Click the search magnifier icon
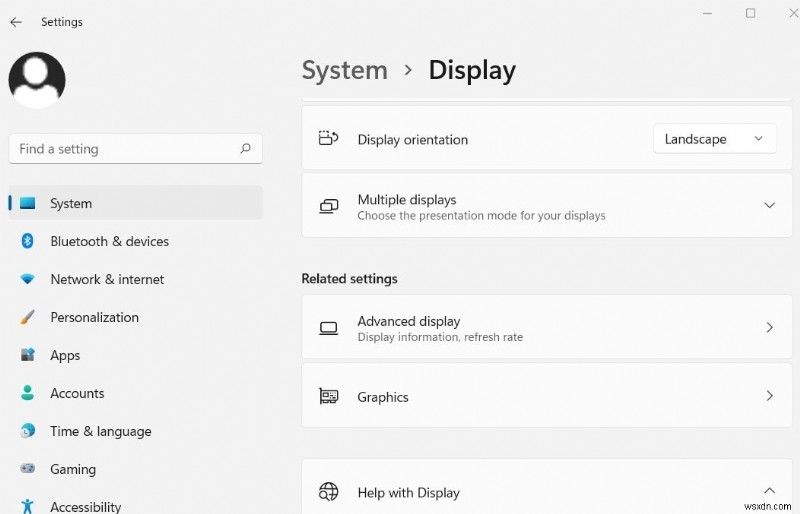This screenshot has height=514, width=800. click(x=245, y=149)
